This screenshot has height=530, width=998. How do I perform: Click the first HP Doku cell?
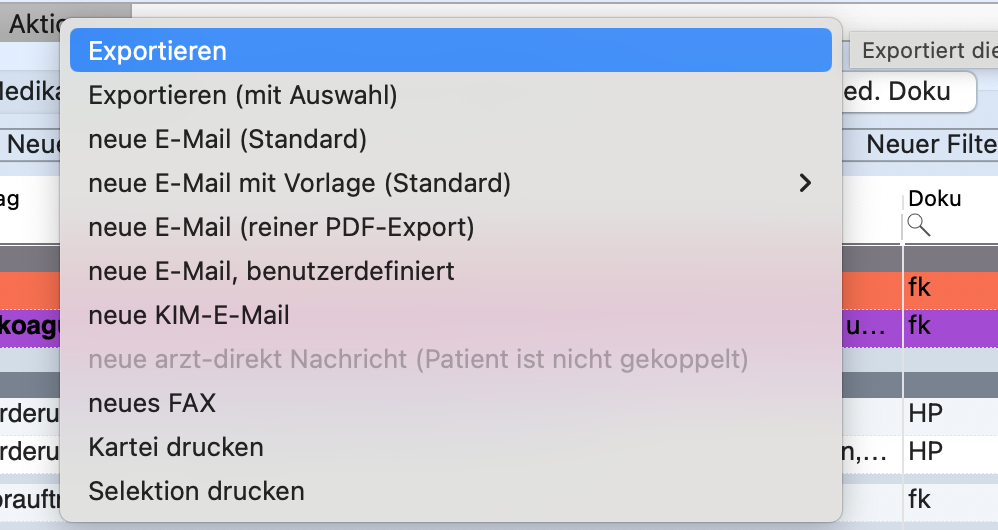[x=950, y=414]
